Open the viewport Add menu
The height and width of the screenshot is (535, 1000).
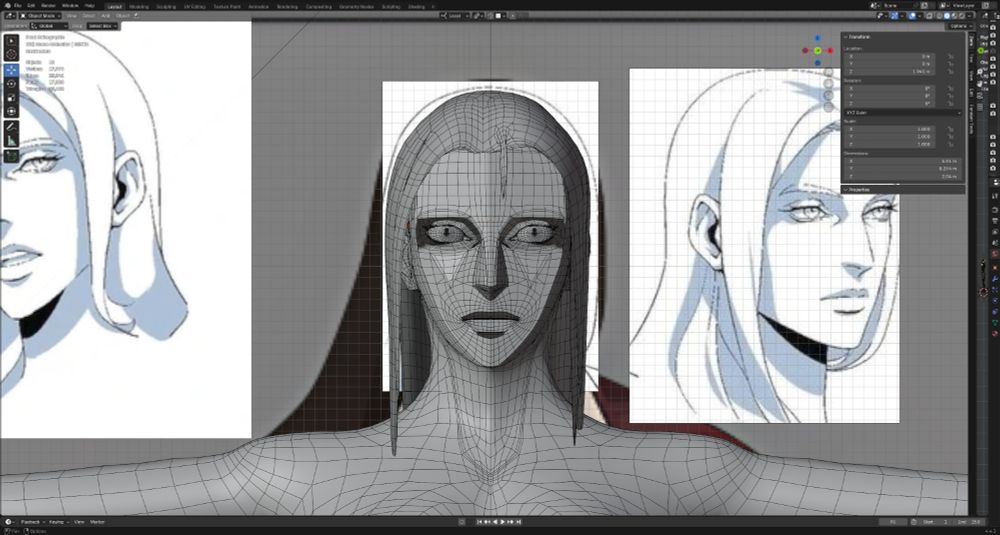click(x=105, y=15)
